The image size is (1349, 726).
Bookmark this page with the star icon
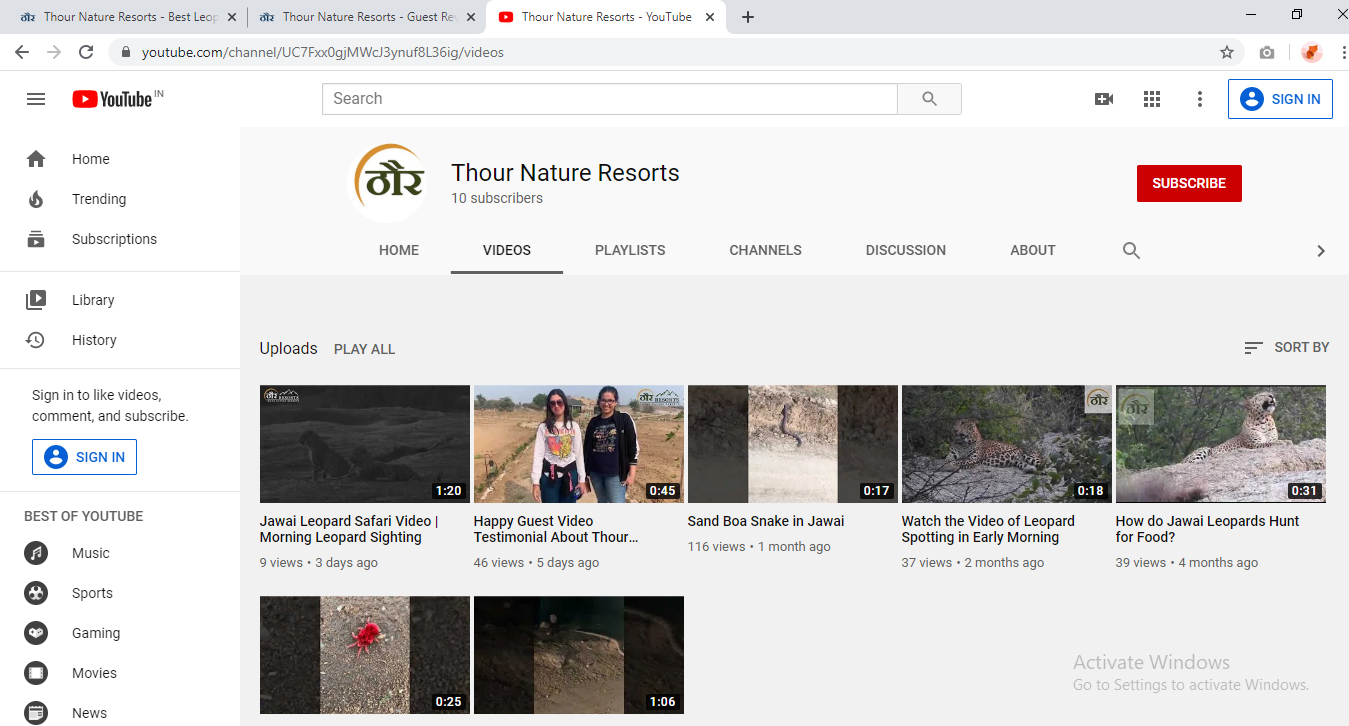tap(1226, 52)
